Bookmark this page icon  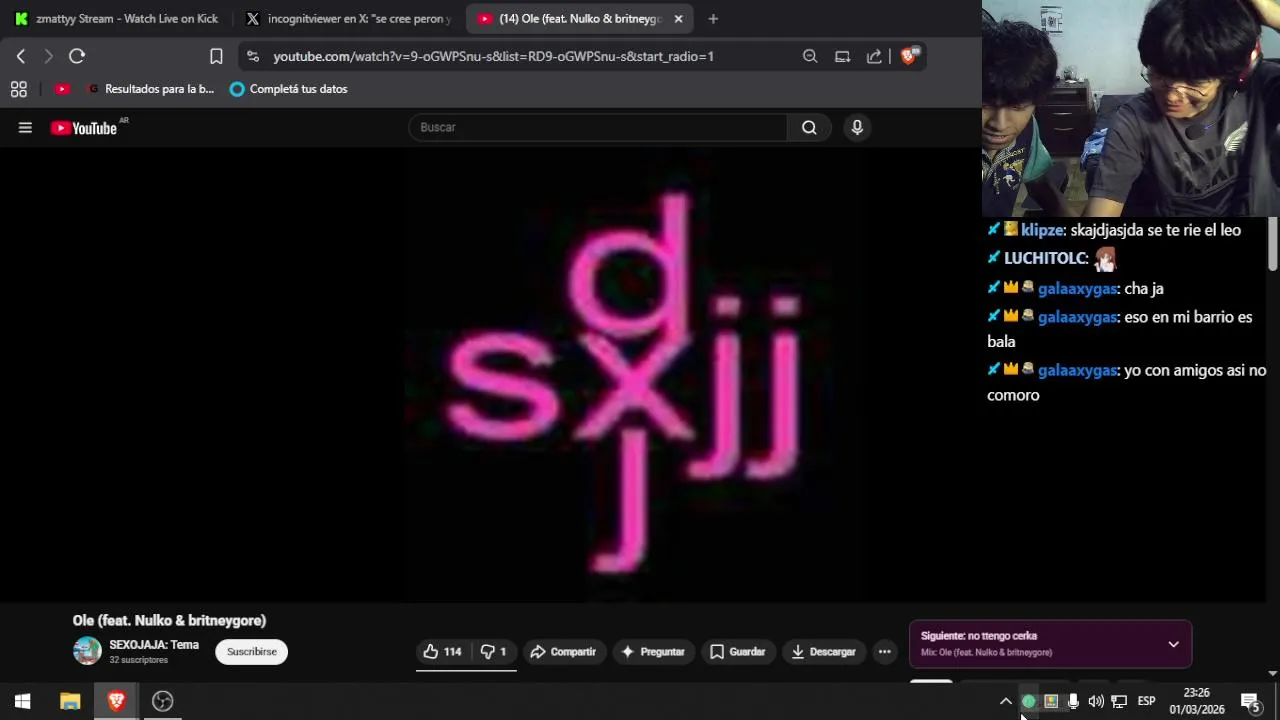click(x=216, y=56)
